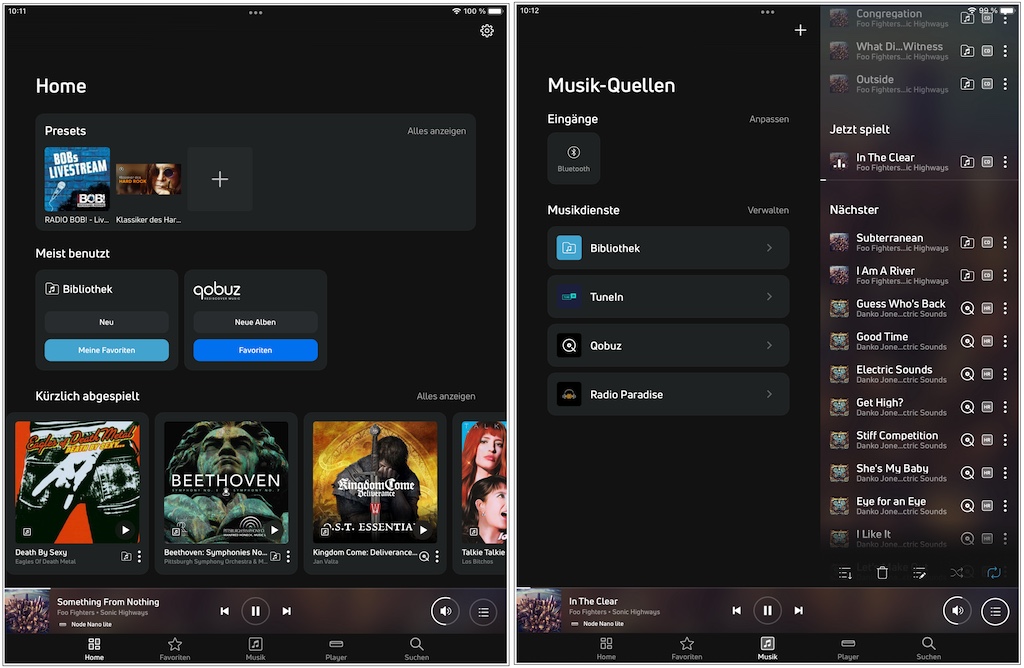Image resolution: width=1024 pixels, height=668 pixels.
Task: Open Neue Alben in Qobuz card
Action: pyautogui.click(x=255, y=322)
